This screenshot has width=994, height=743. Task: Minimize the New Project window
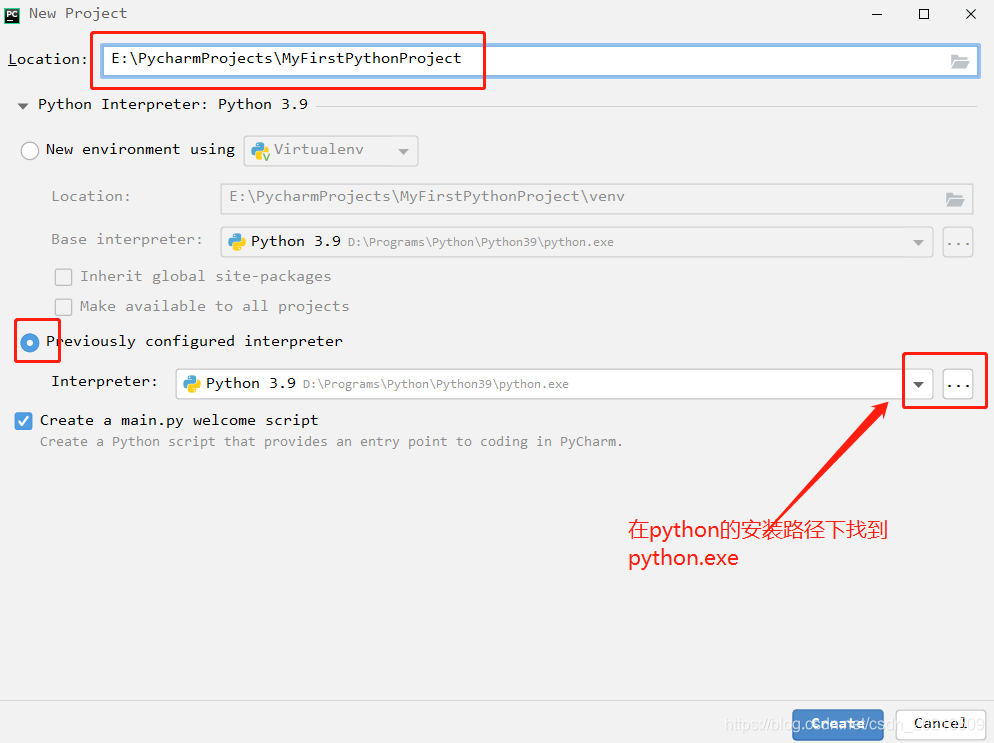[877, 14]
